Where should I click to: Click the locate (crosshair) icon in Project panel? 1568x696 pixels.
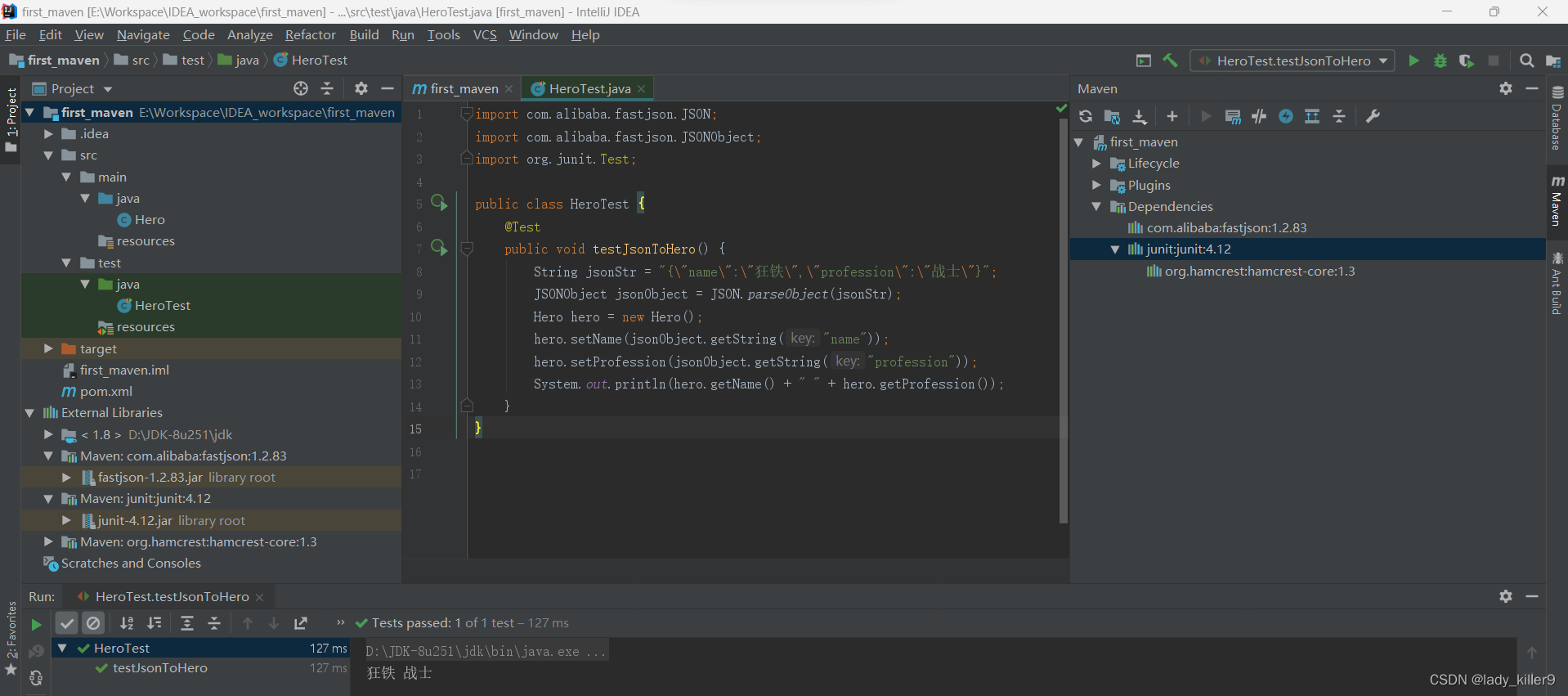coord(301,88)
